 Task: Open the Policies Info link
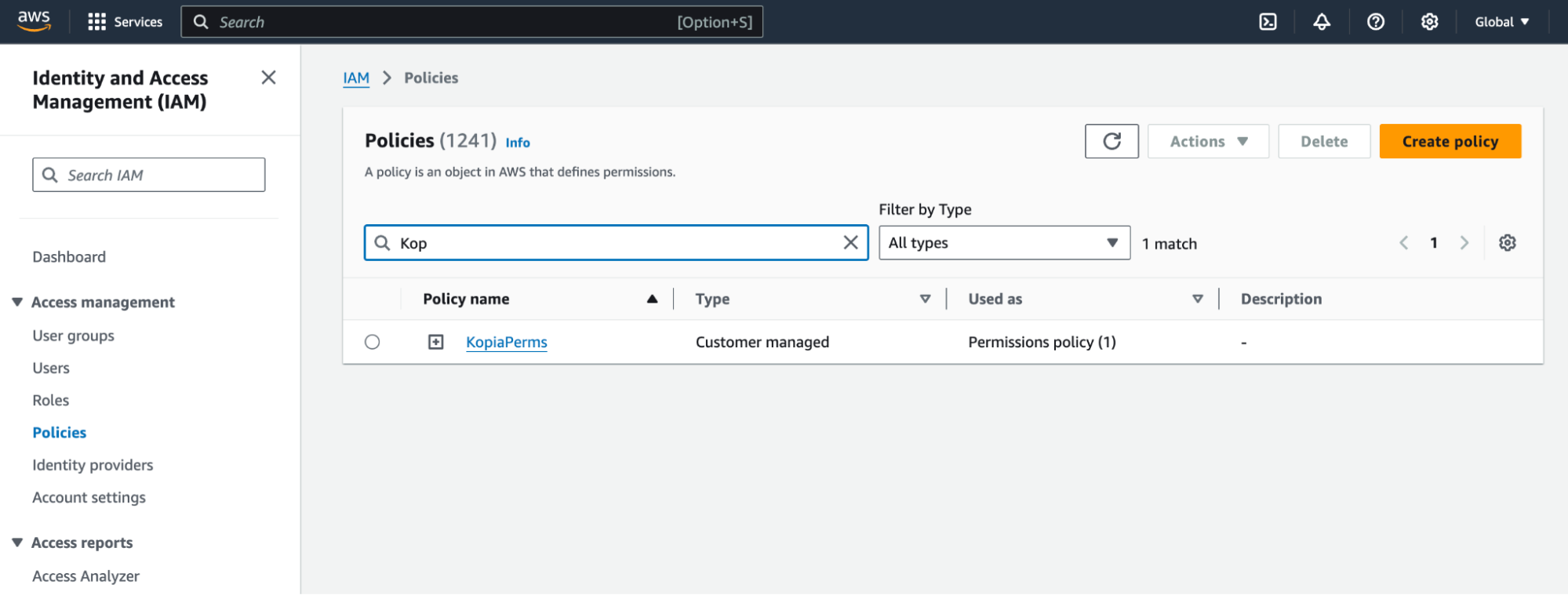coord(518,143)
